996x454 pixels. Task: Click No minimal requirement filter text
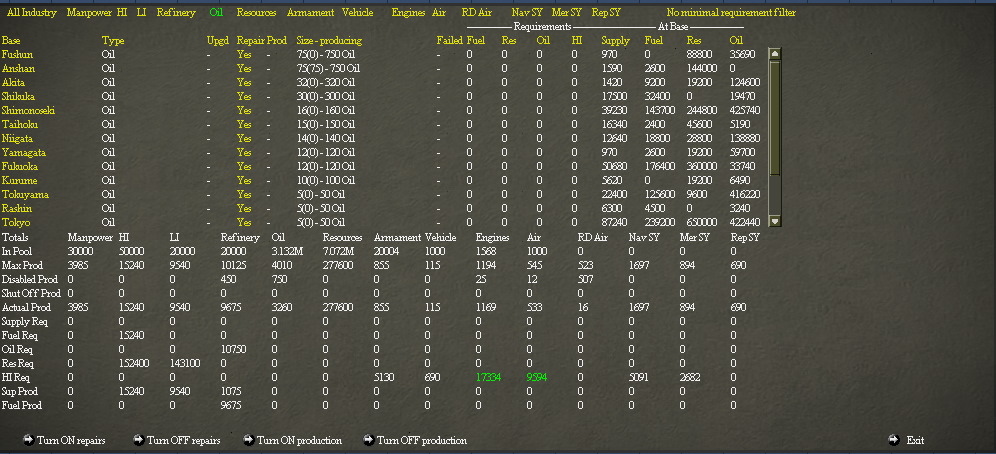pos(730,12)
